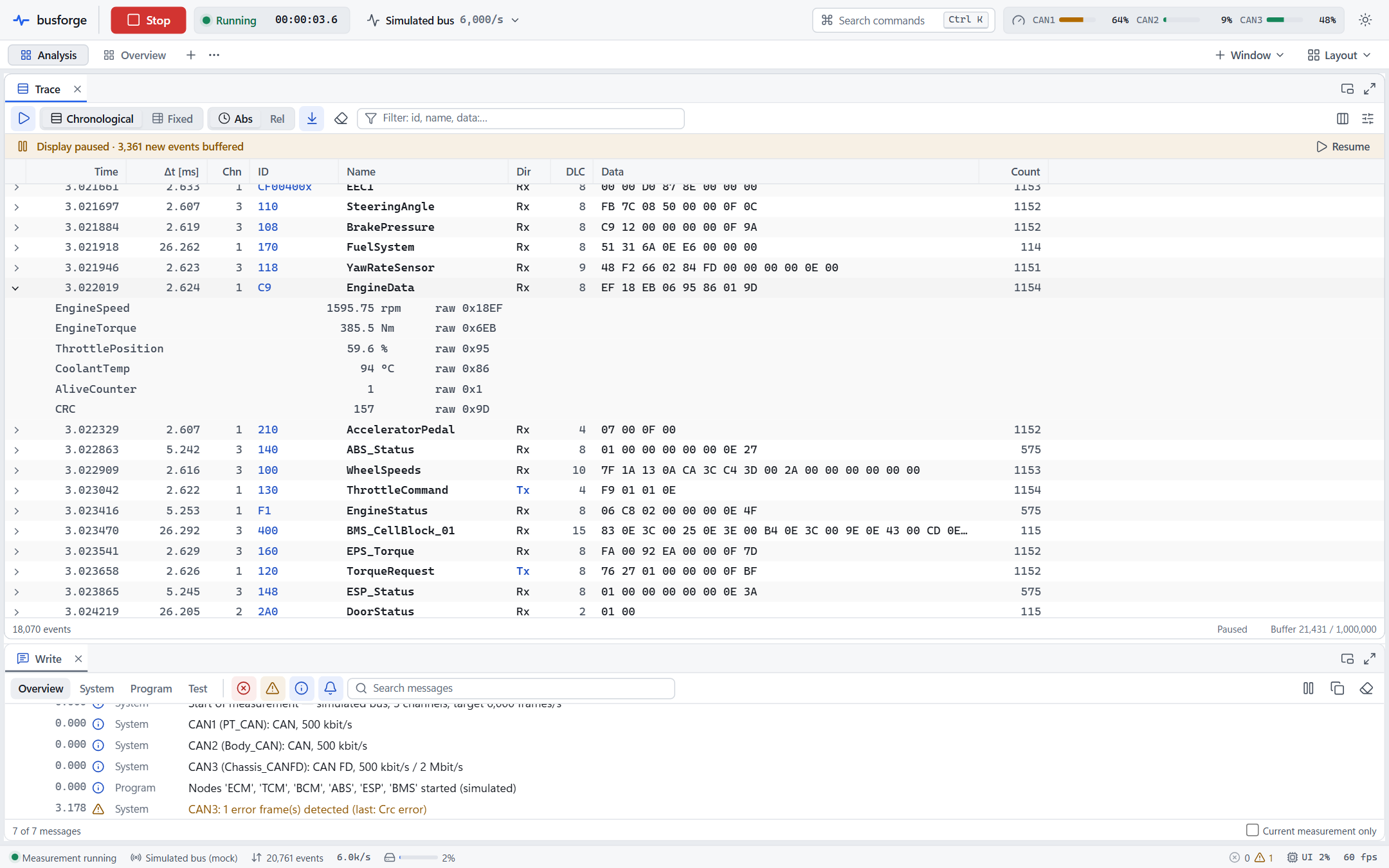Screen dimensions: 1389x868
Task: Pause the Write window messages
Action: click(x=1309, y=689)
